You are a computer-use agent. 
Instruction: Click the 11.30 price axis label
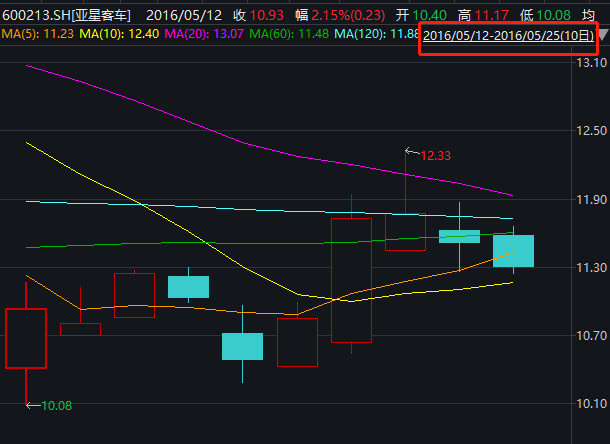click(x=588, y=267)
